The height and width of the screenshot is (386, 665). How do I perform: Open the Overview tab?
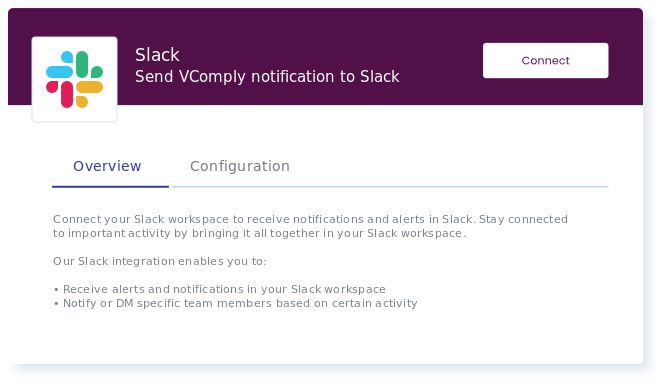(107, 166)
